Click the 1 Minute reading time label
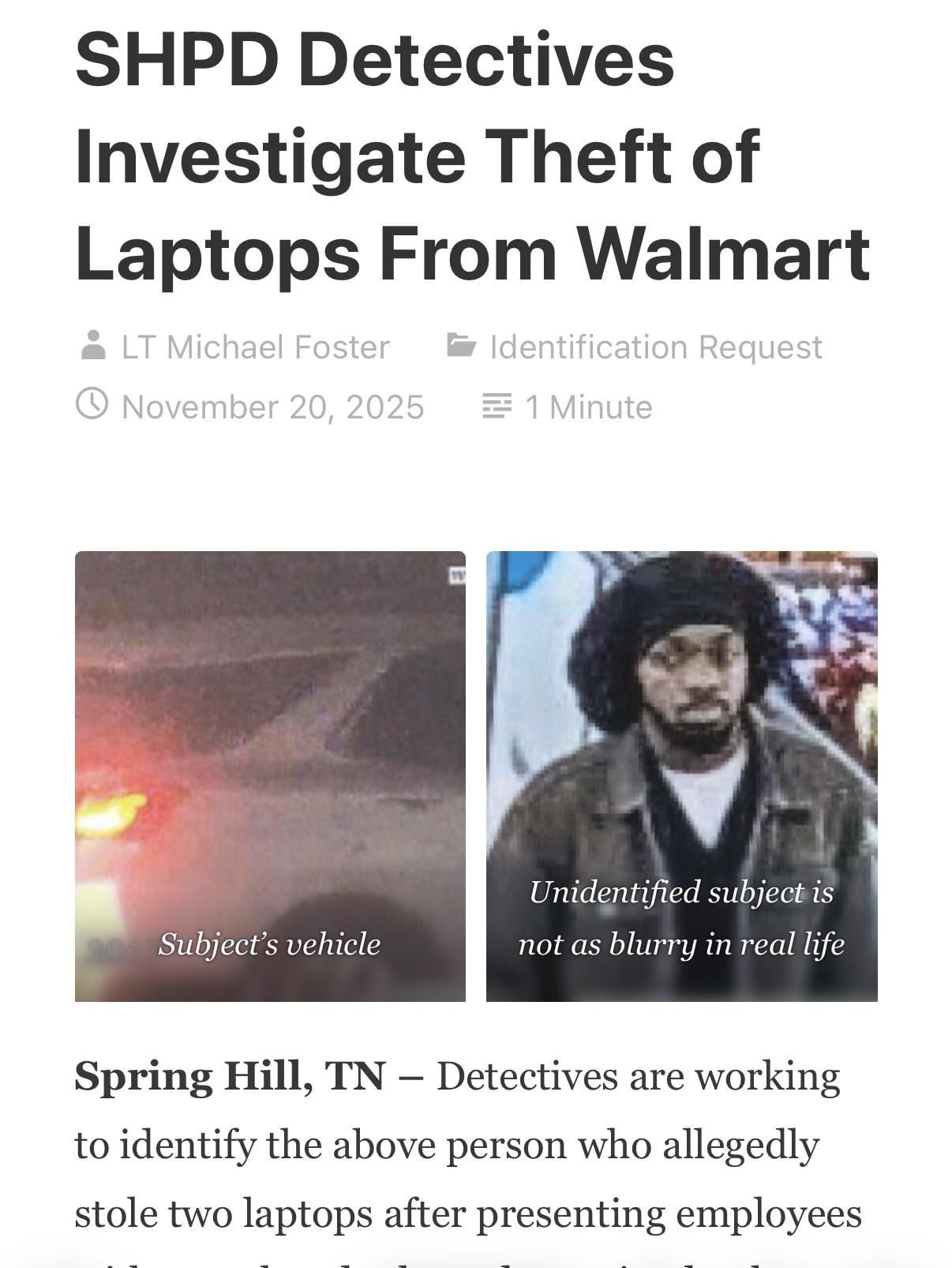The height and width of the screenshot is (1268, 952). (x=588, y=407)
